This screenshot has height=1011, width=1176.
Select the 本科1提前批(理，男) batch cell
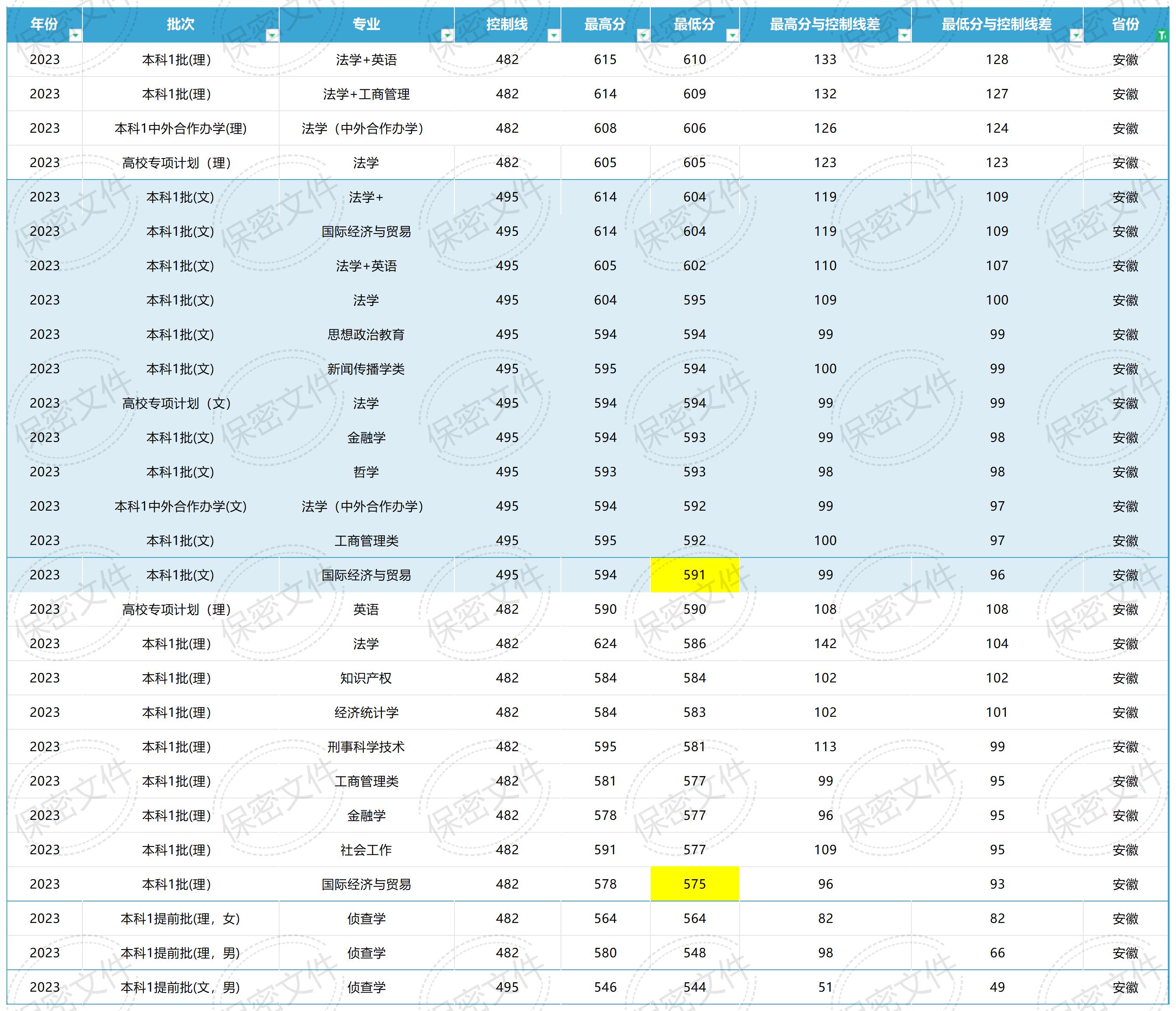pyautogui.click(x=180, y=953)
